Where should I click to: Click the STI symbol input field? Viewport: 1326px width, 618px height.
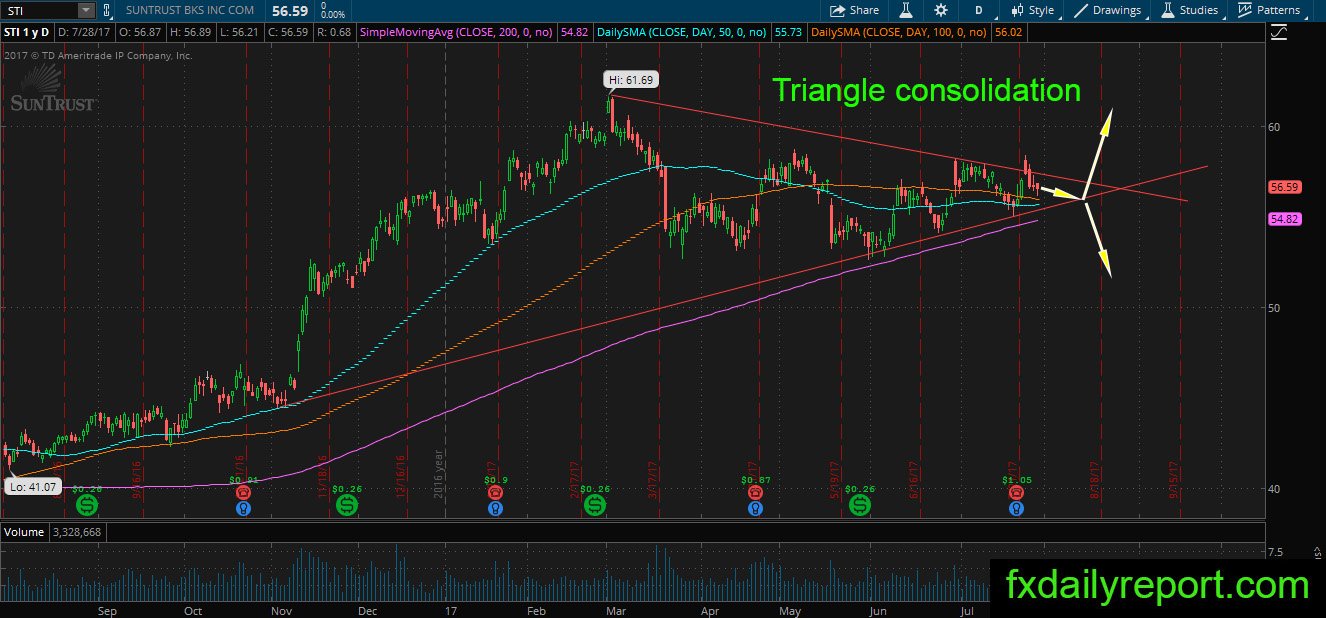point(39,10)
